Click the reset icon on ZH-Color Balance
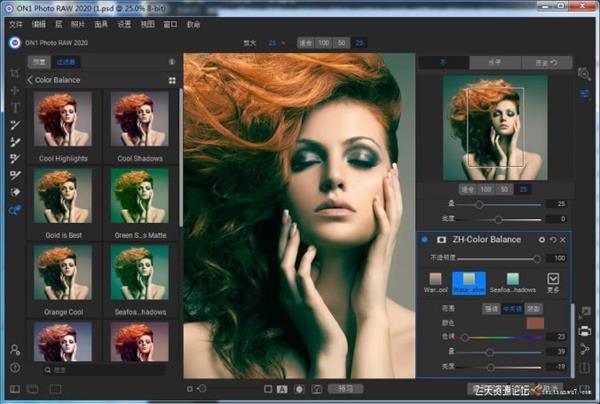The image size is (600, 404). tap(552, 240)
